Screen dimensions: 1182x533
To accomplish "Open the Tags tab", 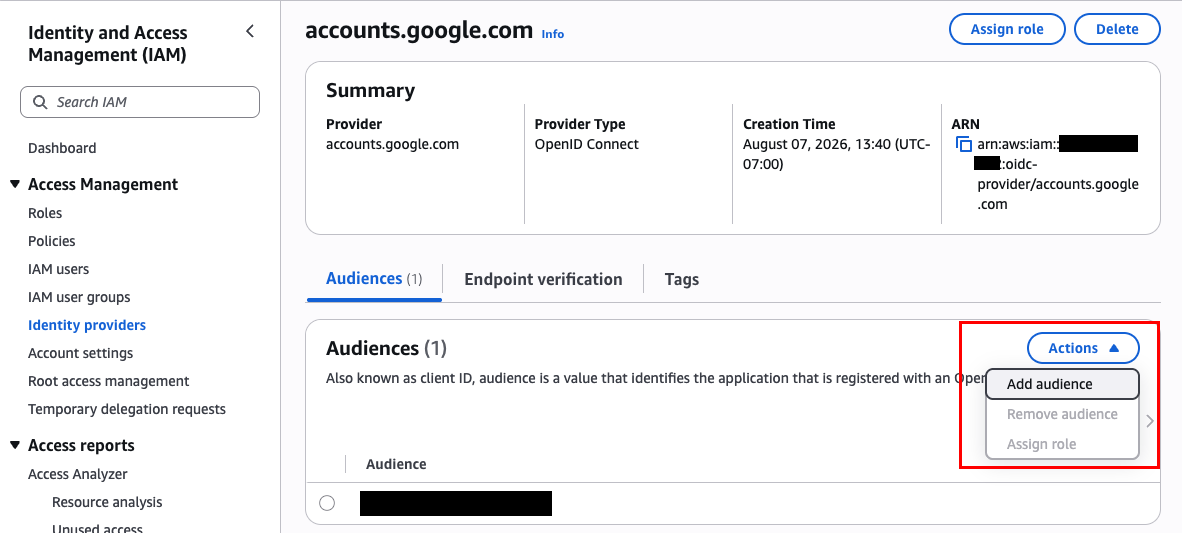I will pos(681,280).
